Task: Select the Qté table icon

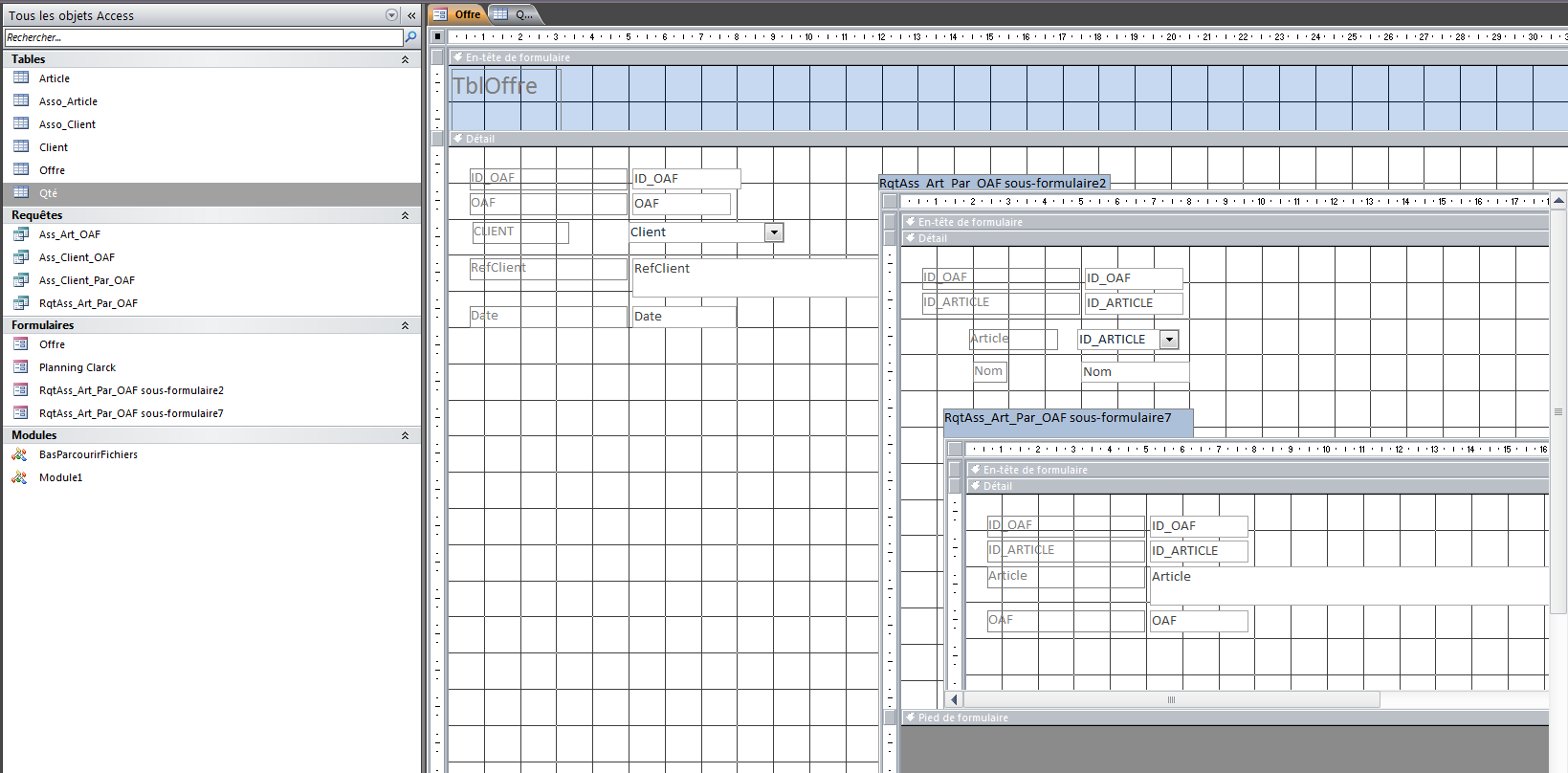Action: point(21,192)
